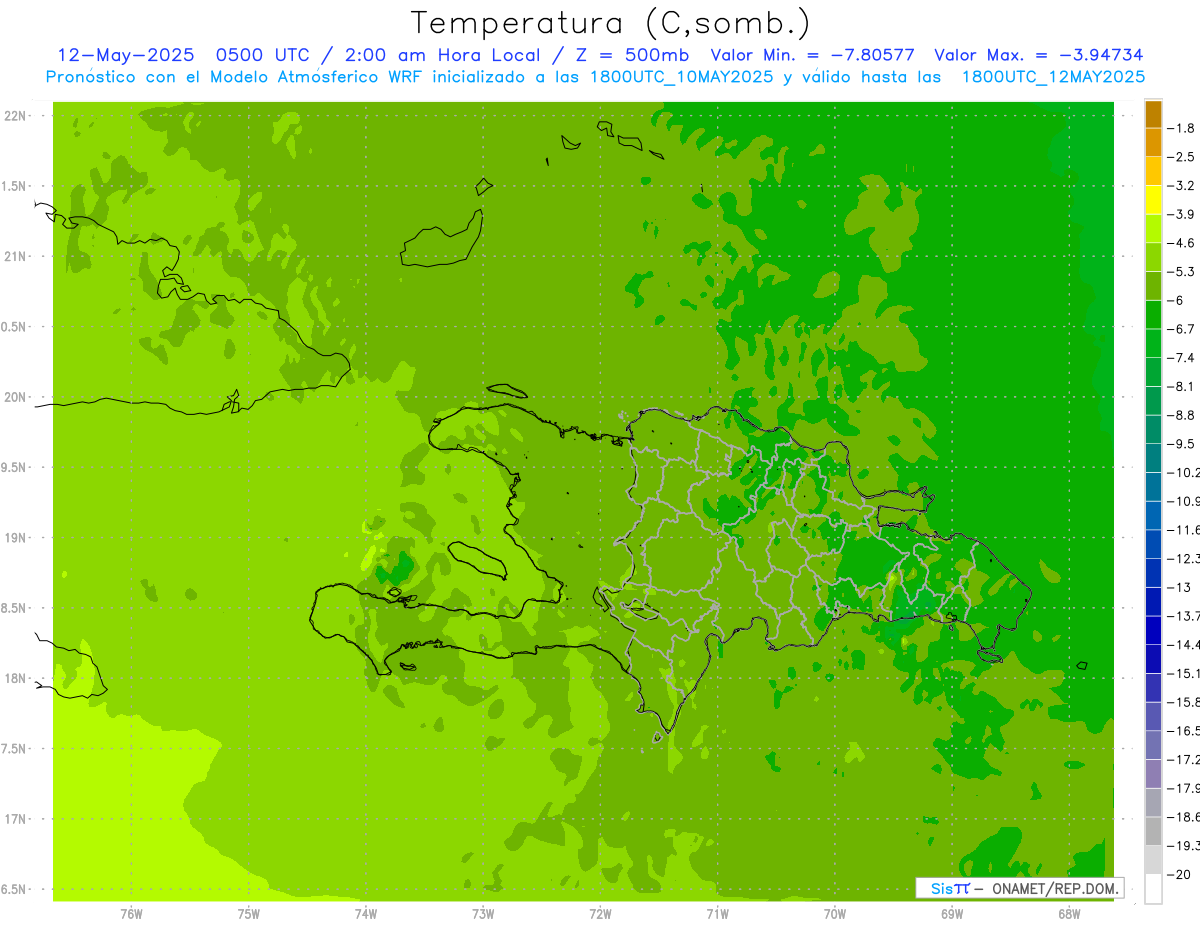Image resolution: width=1200 pixels, height=927 pixels.
Task: Pick the lime swatch between -3.9 and -4.6
Action: tap(1154, 229)
